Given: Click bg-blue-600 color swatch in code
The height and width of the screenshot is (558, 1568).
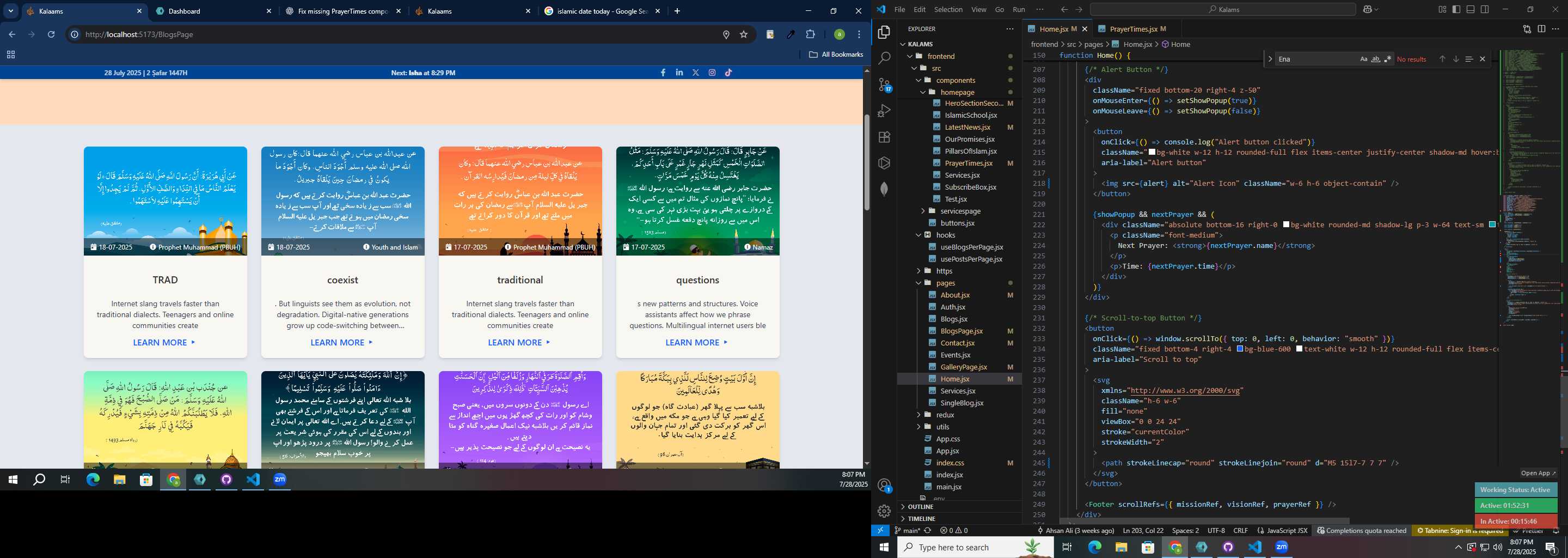Looking at the screenshot, I should [x=1240, y=349].
